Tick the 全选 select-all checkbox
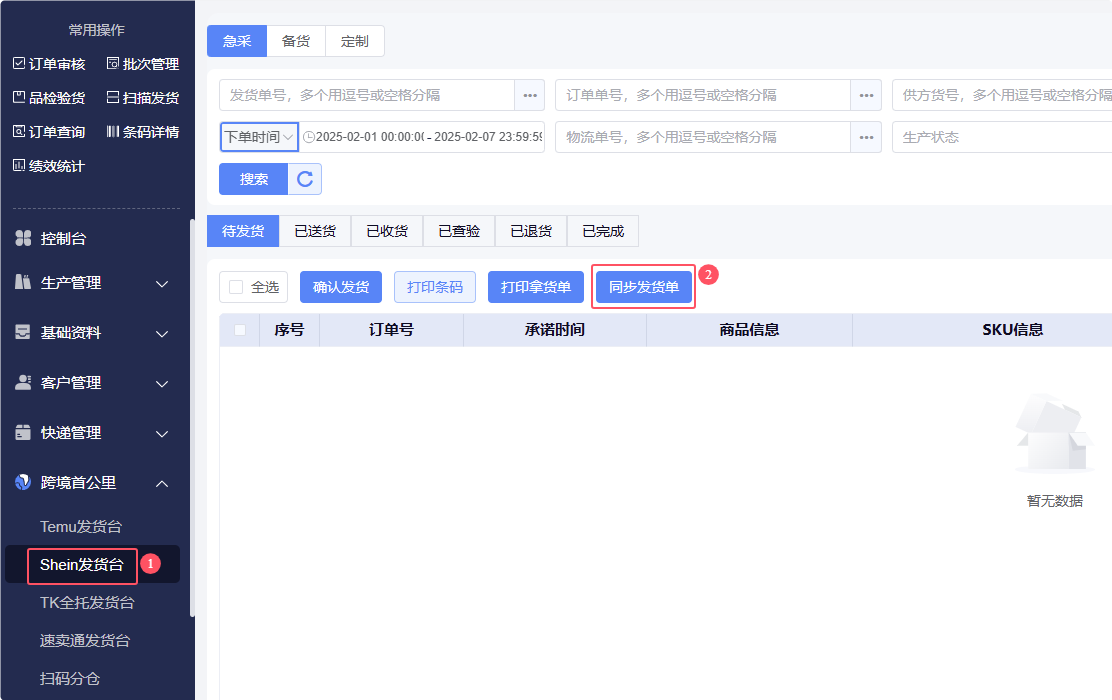1112x700 pixels. [236, 287]
